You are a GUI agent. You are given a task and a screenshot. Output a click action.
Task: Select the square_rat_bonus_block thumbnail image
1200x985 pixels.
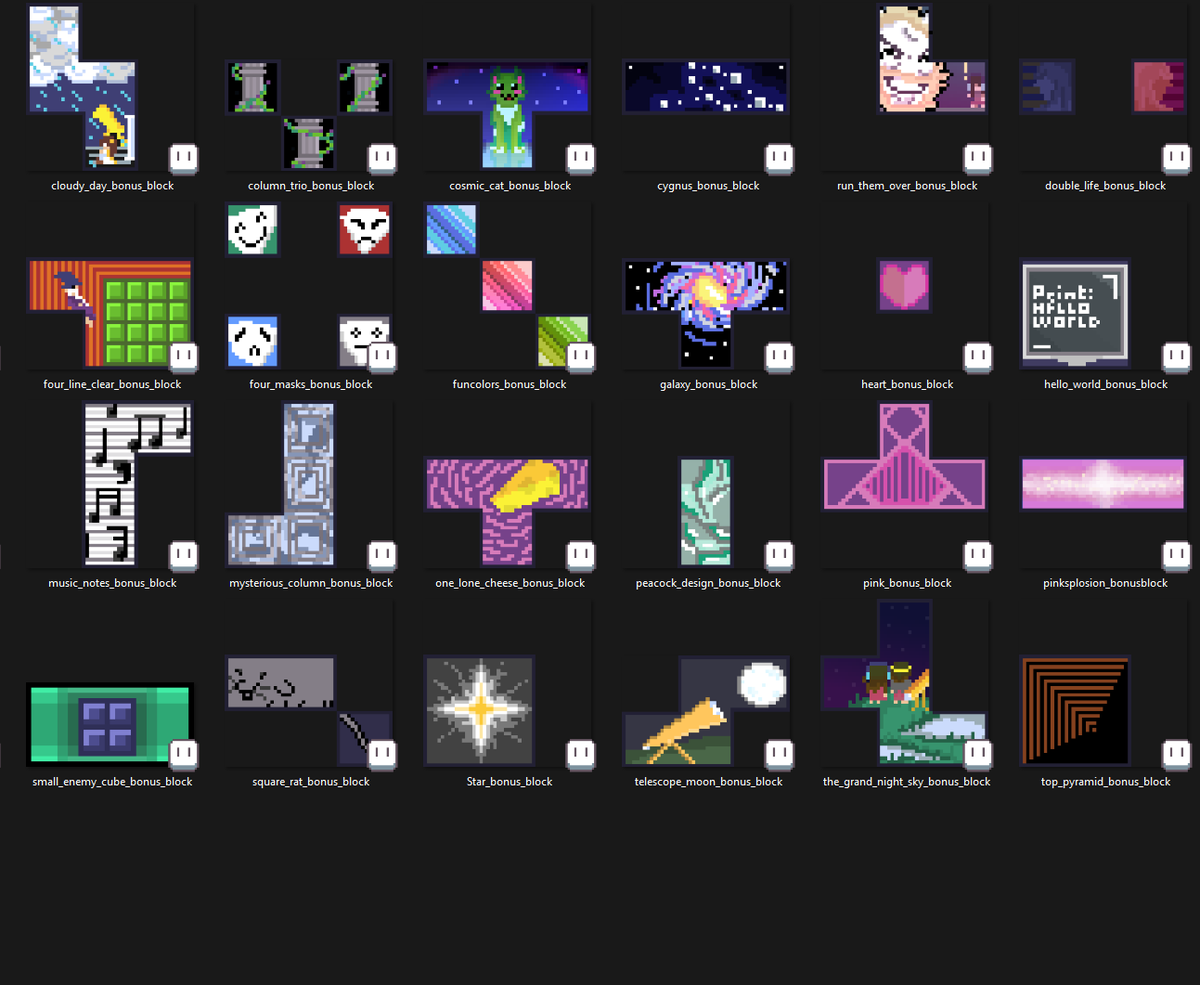[x=309, y=711]
